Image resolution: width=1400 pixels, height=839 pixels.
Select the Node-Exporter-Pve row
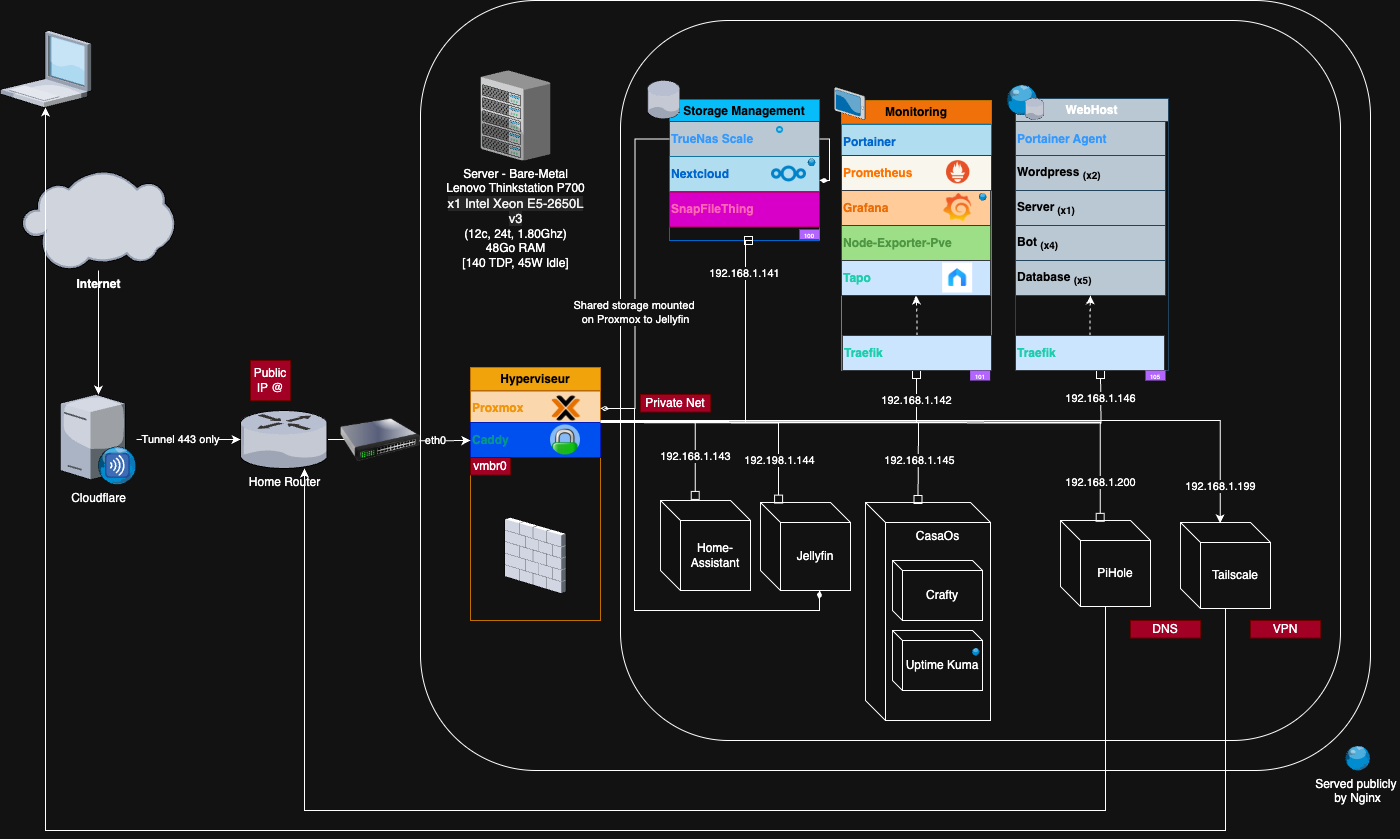(x=916, y=243)
